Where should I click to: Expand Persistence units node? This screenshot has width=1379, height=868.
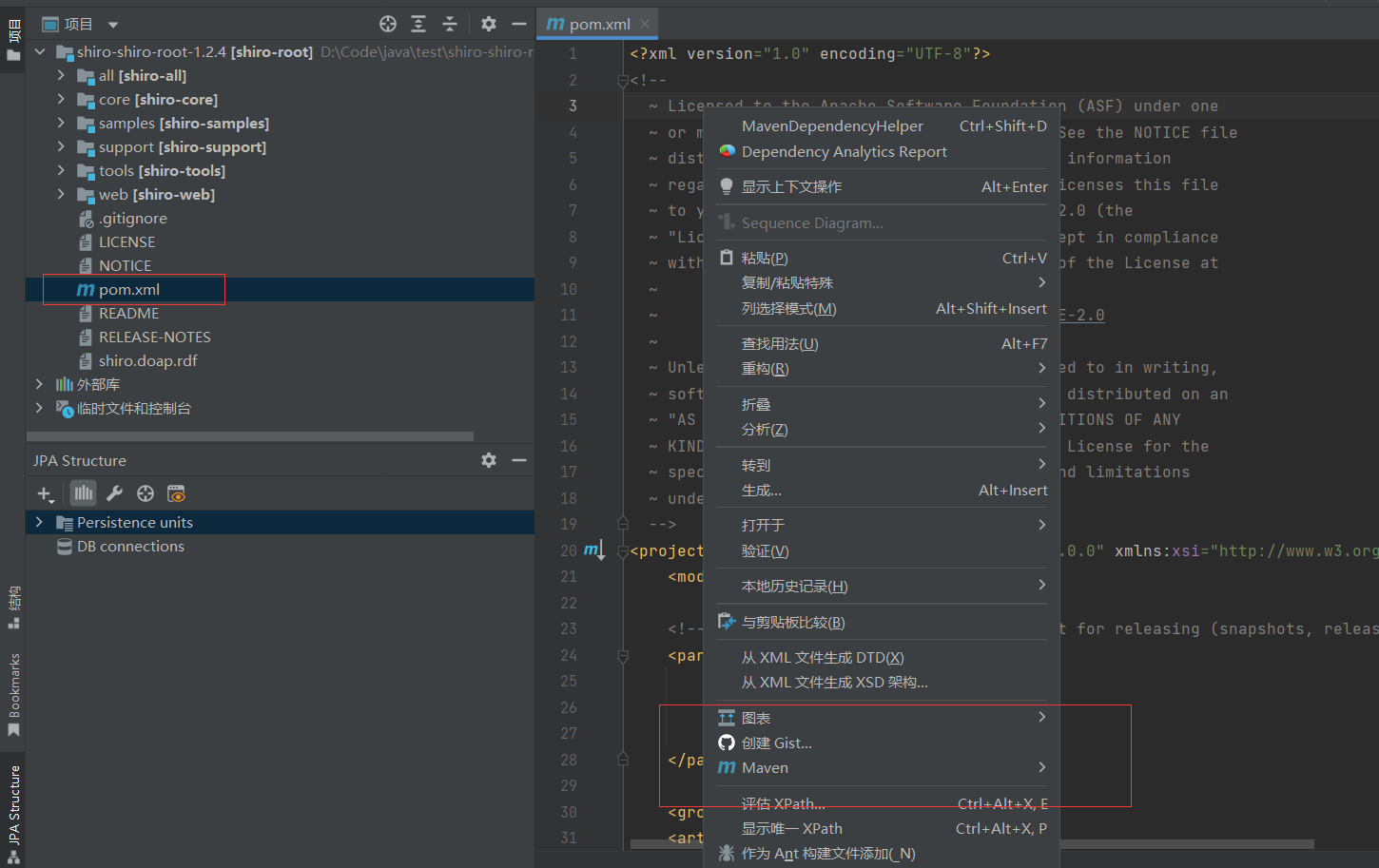point(39,522)
